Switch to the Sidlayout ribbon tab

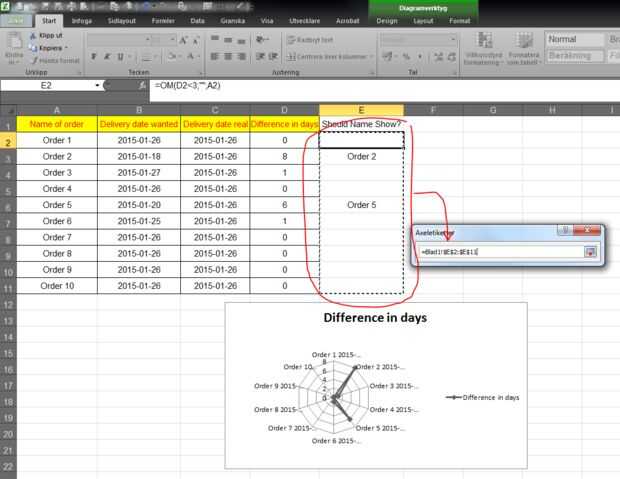[122, 21]
